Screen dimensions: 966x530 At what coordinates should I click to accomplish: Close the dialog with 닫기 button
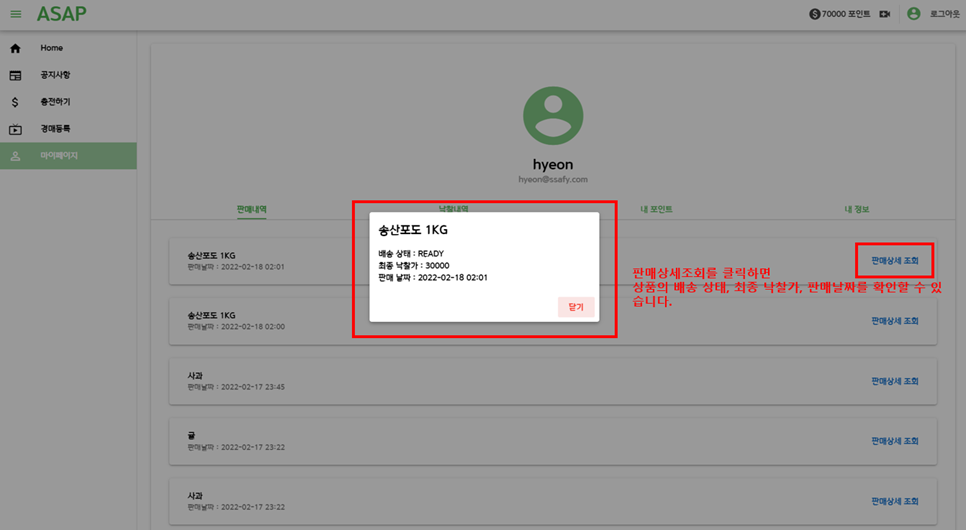click(576, 307)
